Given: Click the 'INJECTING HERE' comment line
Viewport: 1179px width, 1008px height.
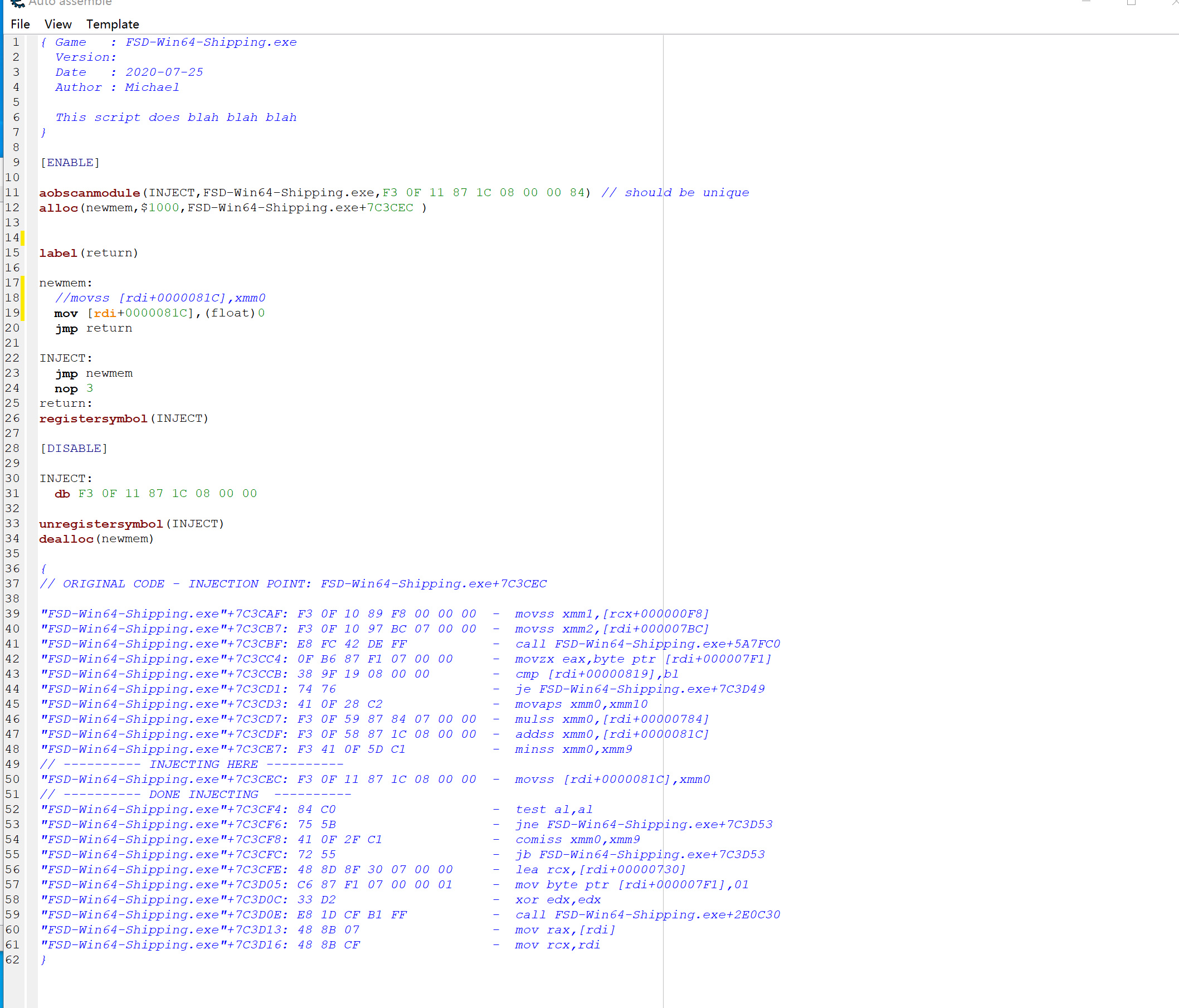Looking at the screenshot, I should click(203, 764).
